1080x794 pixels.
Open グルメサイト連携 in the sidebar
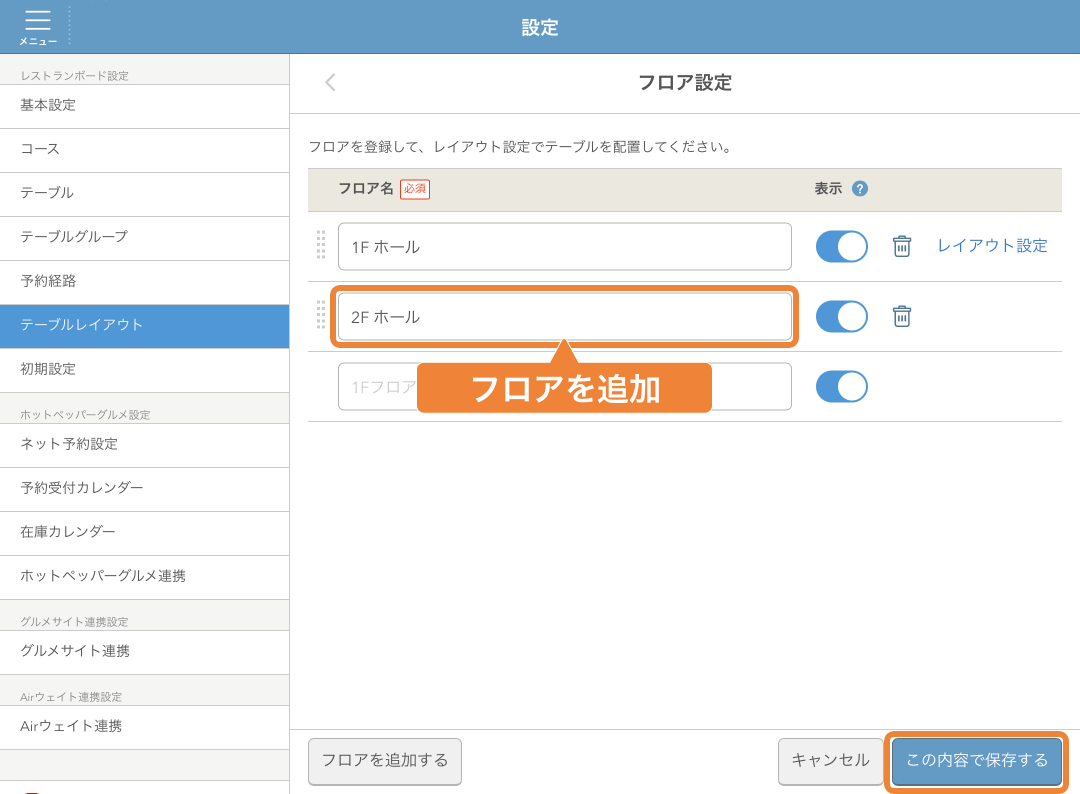pyautogui.click(x=145, y=652)
